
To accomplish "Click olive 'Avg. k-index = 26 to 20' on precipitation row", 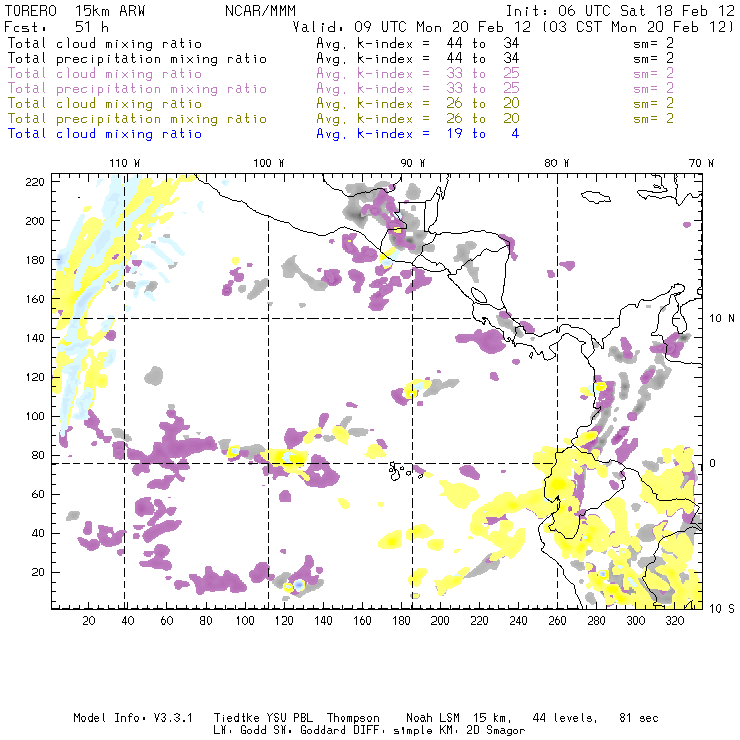I will click(418, 118).
